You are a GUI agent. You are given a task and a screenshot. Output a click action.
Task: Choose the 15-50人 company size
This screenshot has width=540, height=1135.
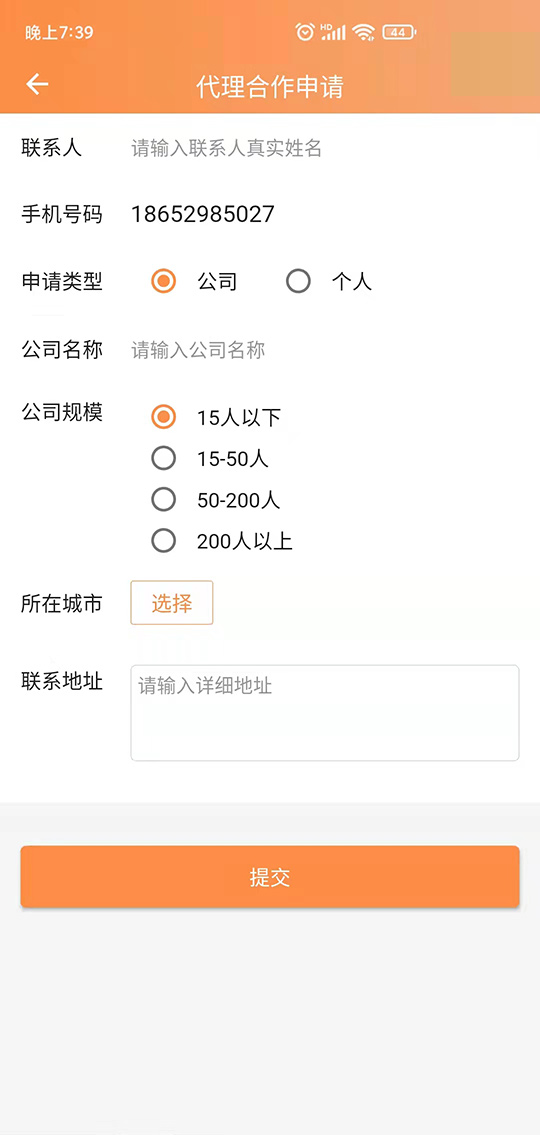(x=164, y=458)
